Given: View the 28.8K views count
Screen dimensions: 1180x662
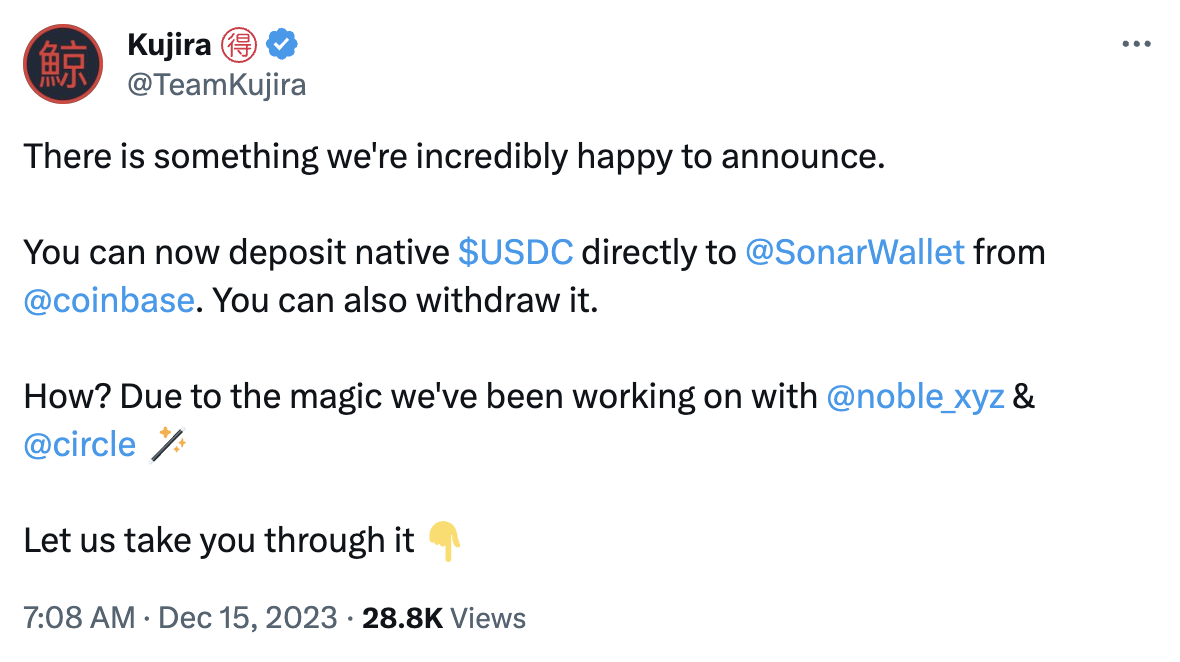Looking at the screenshot, I should [444, 617].
